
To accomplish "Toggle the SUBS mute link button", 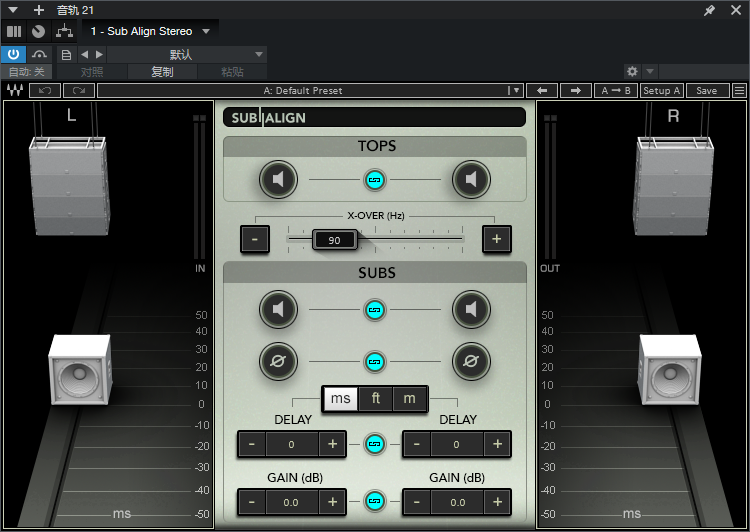I will [x=375, y=310].
